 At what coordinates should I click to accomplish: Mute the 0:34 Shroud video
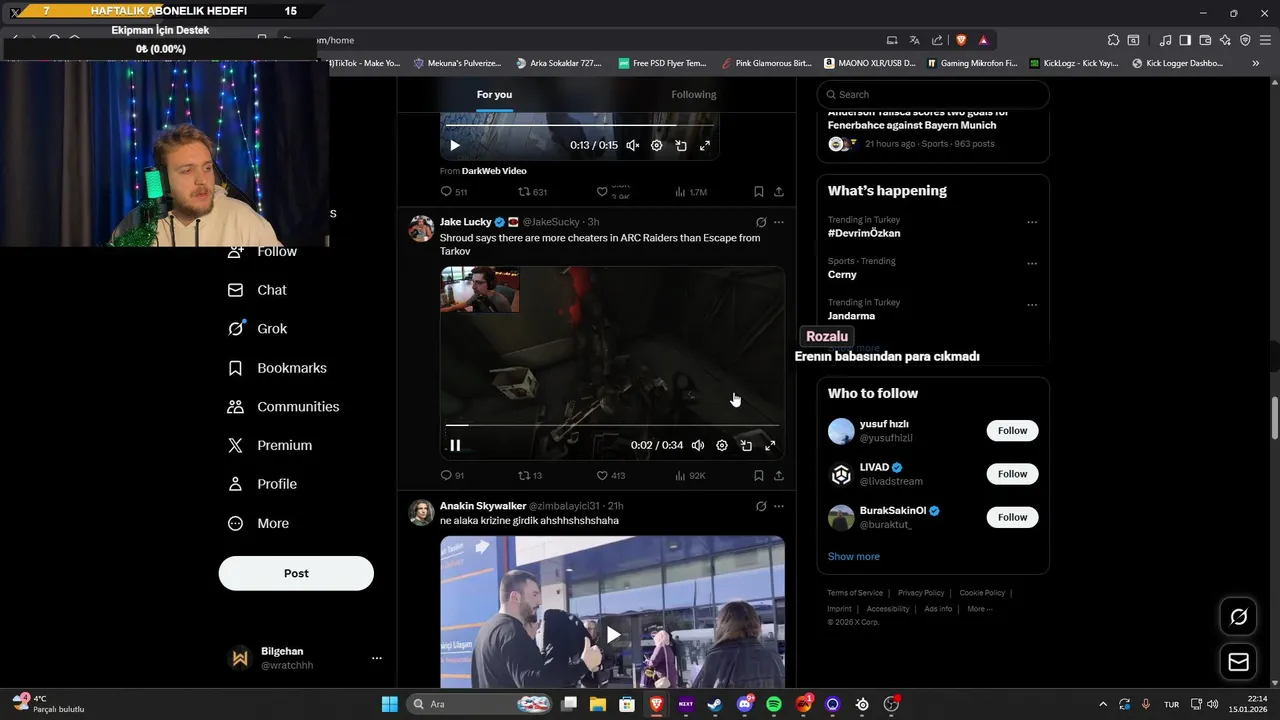(x=698, y=445)
